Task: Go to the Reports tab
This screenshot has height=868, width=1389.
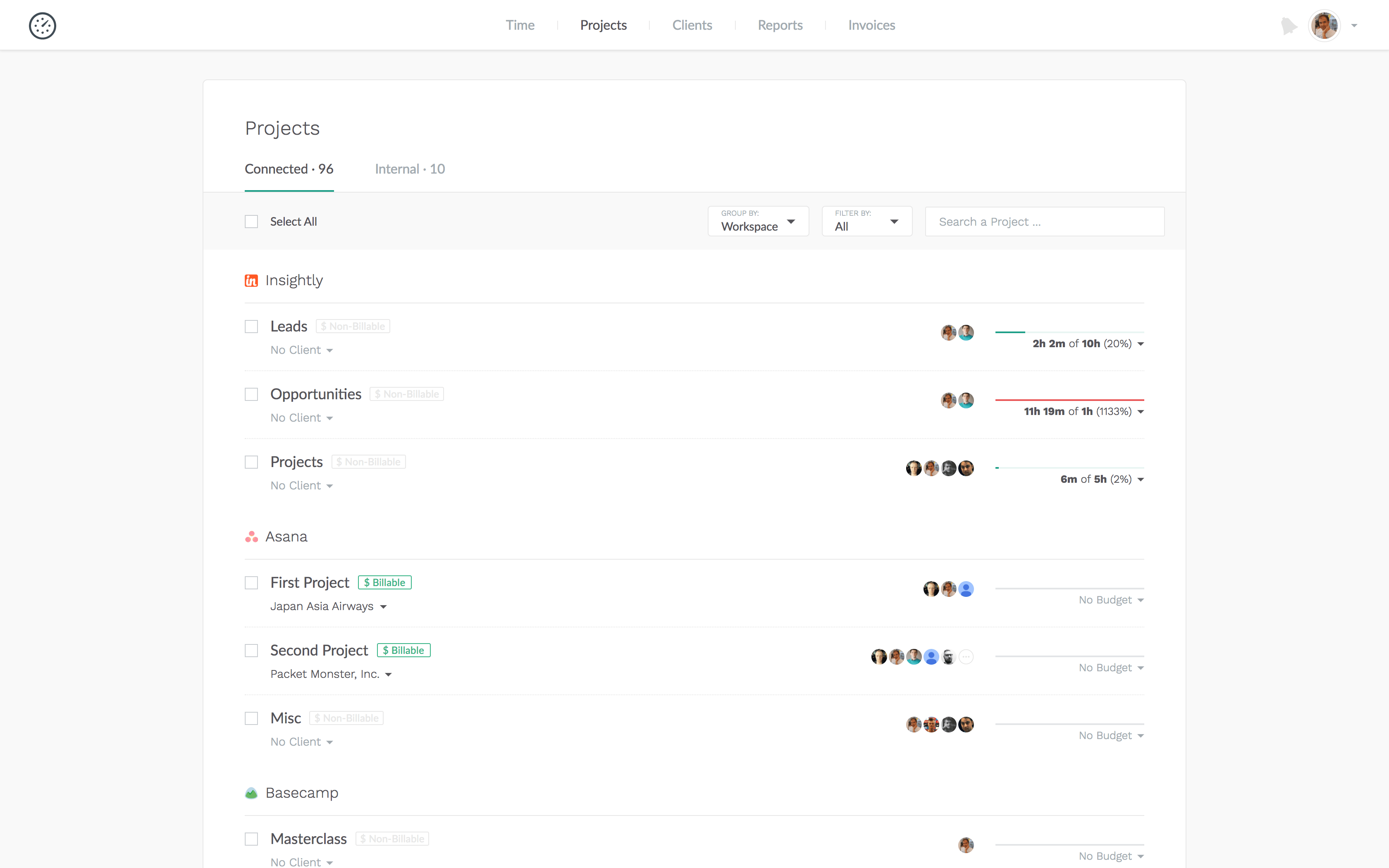Action: click(780, 25)
